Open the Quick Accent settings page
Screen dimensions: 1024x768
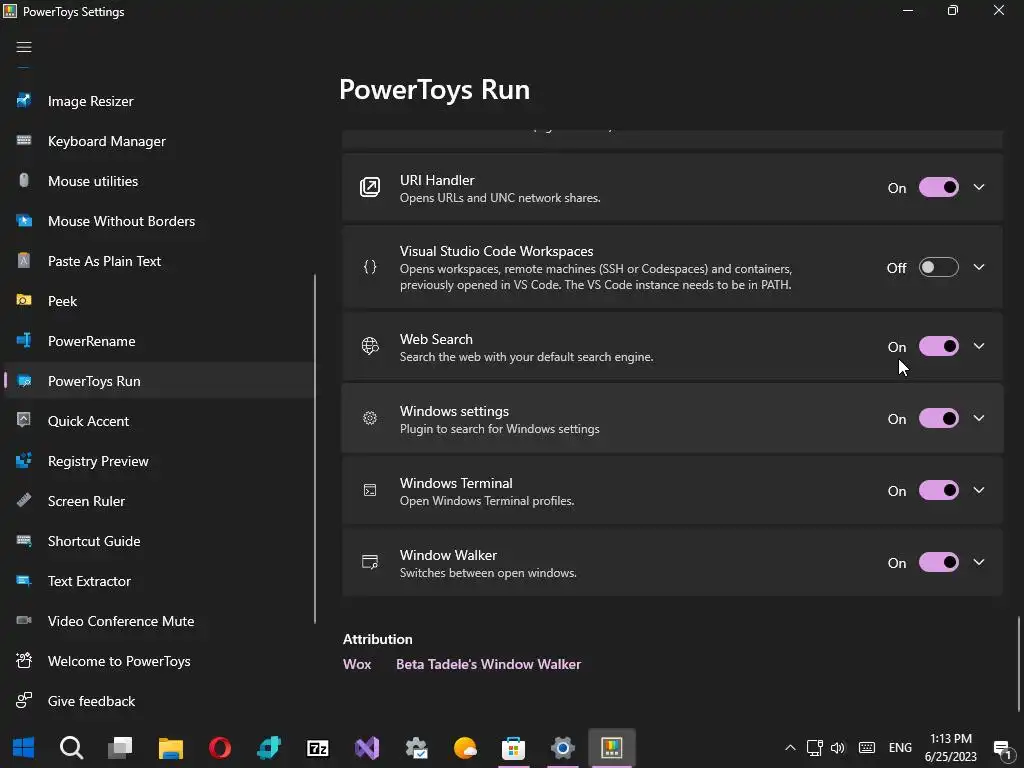pos(159,421)
